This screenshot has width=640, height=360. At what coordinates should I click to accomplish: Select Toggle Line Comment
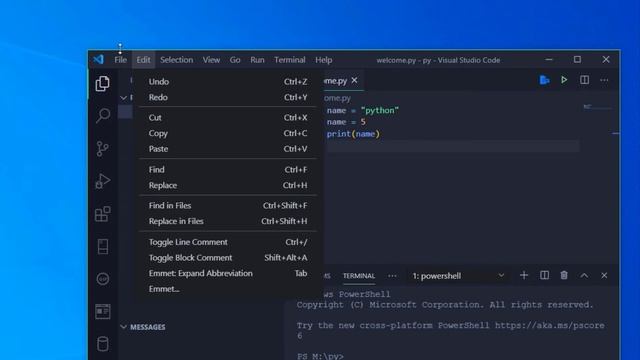coord(228,242)
